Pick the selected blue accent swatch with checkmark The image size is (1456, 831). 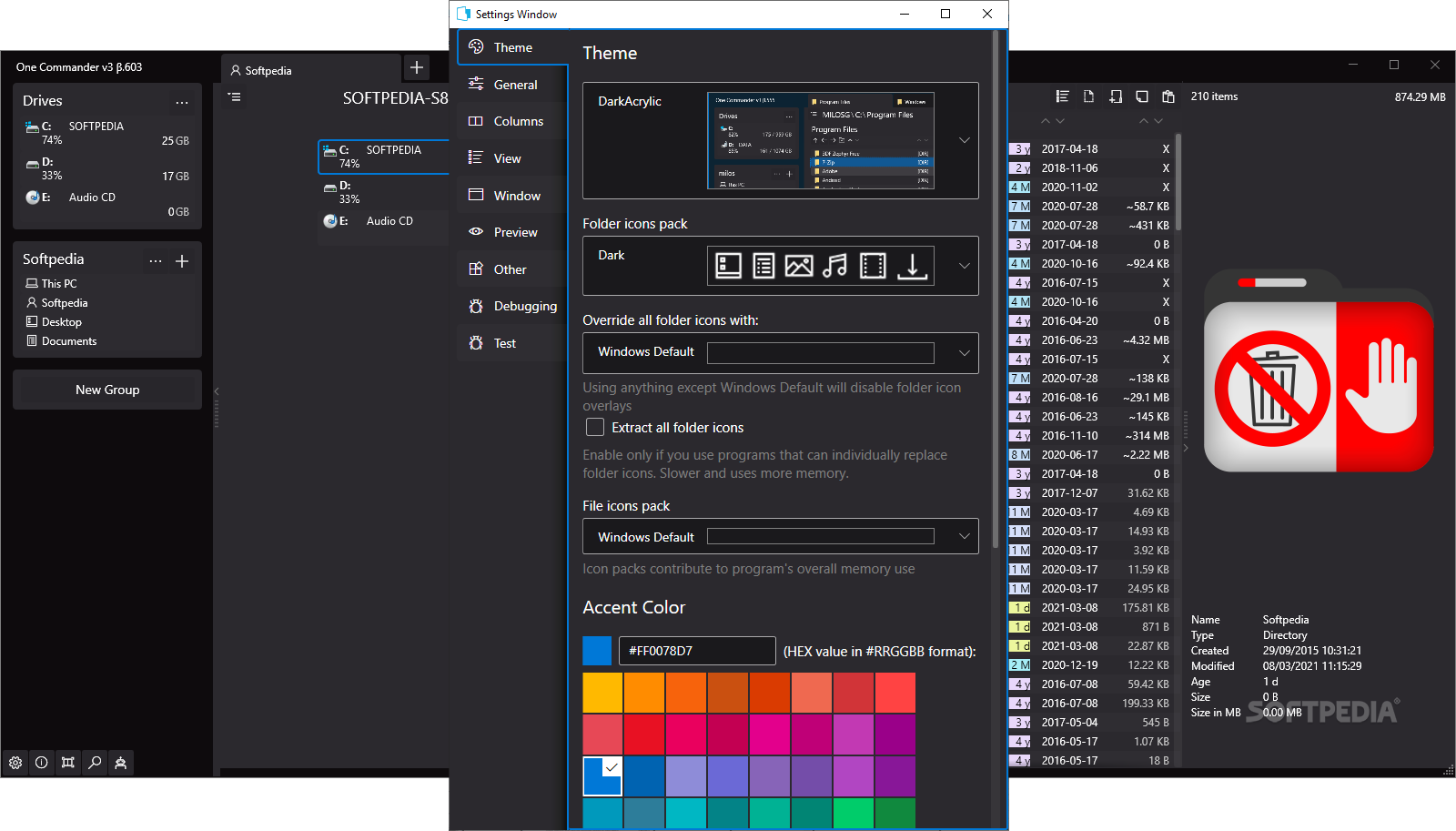[602, 776]
